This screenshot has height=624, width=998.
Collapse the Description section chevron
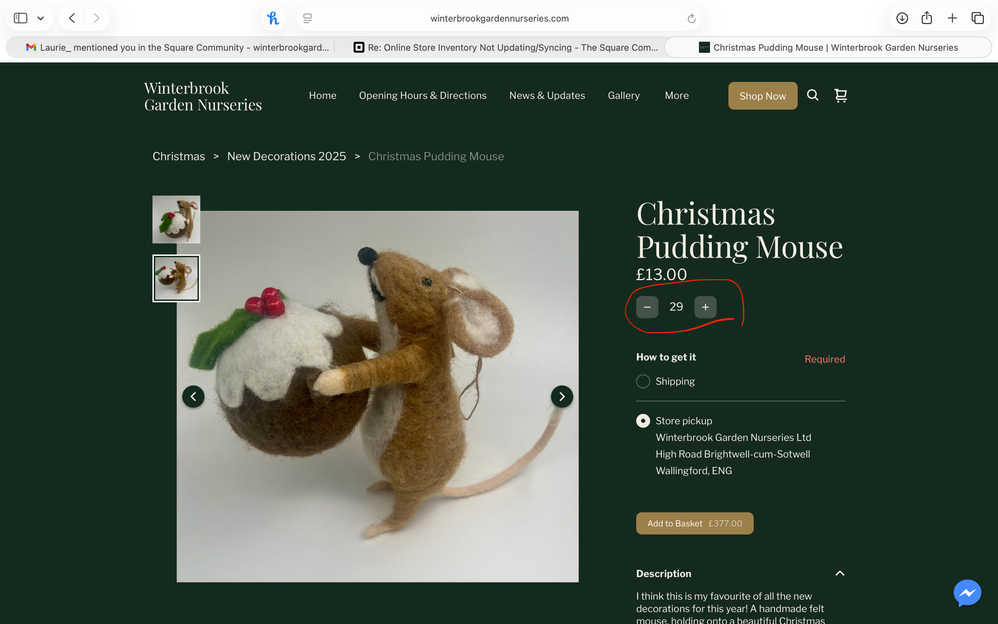(x=840, y=574)
